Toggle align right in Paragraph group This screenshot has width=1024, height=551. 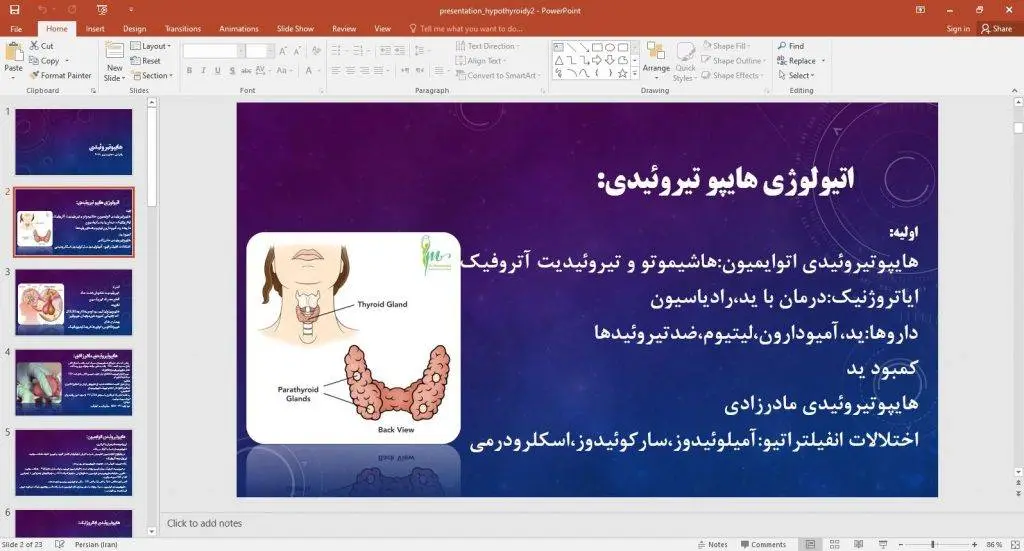[x=364, y=71]
